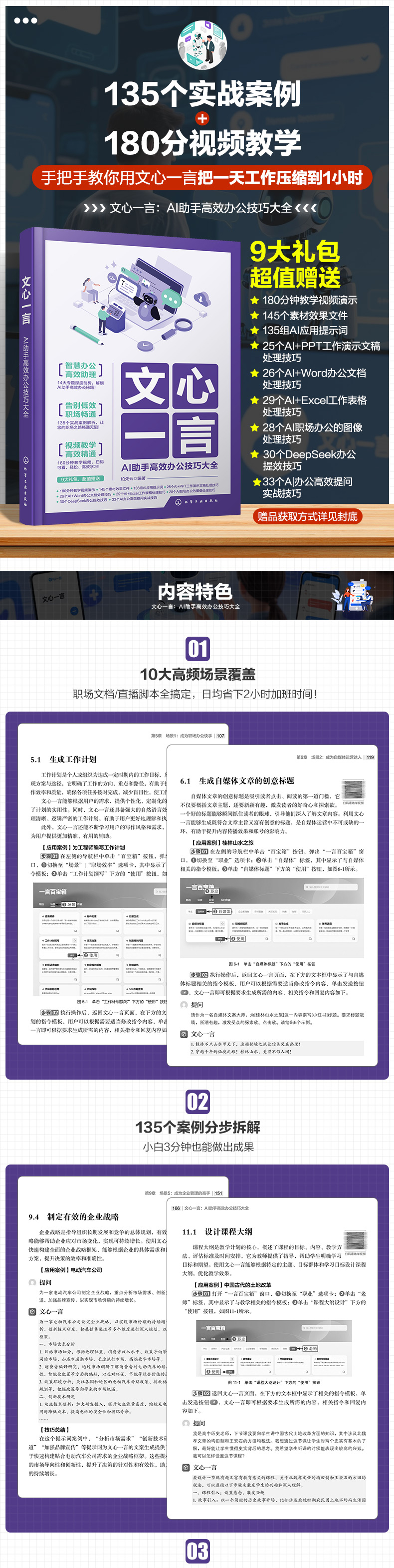Click the "9大礼包，超值赠送" tag on cover
The image size is (394, 1568).
pos(80,478)
